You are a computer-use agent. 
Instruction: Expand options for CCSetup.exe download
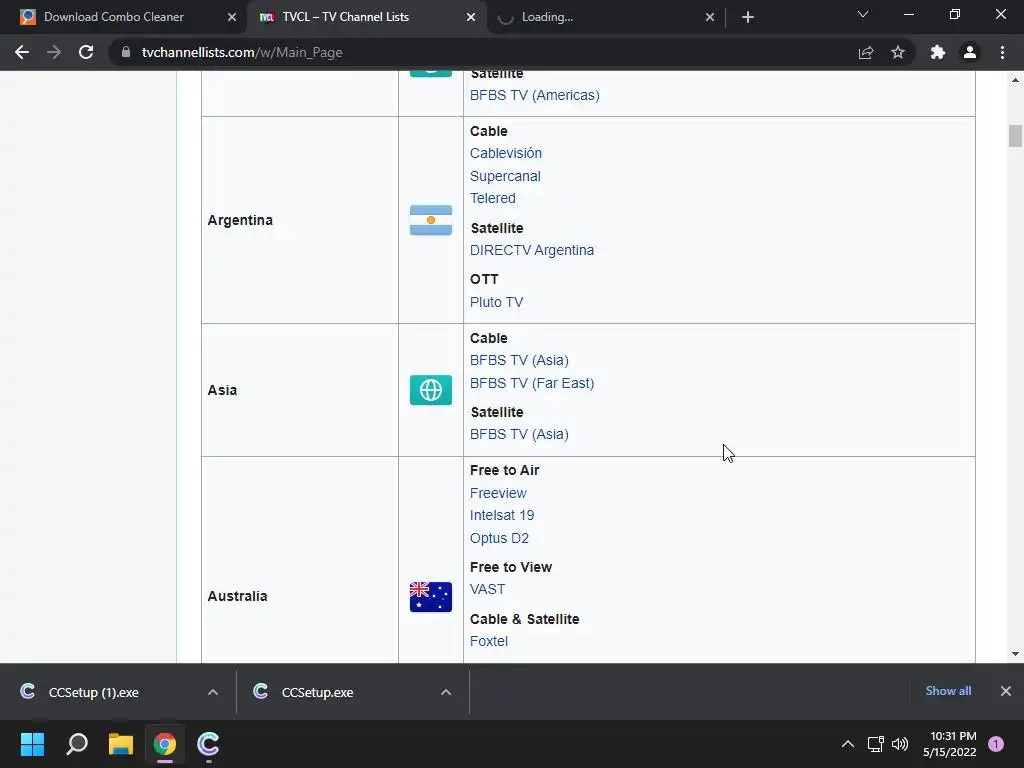point(446,692)
